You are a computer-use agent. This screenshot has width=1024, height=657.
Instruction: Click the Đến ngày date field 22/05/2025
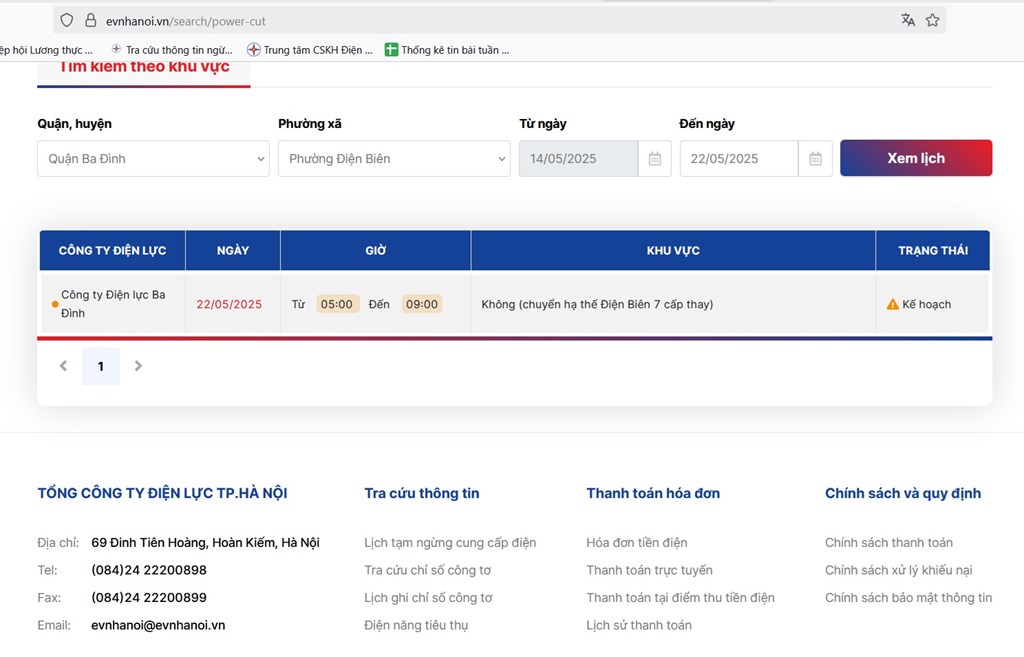tap(738, 159)
